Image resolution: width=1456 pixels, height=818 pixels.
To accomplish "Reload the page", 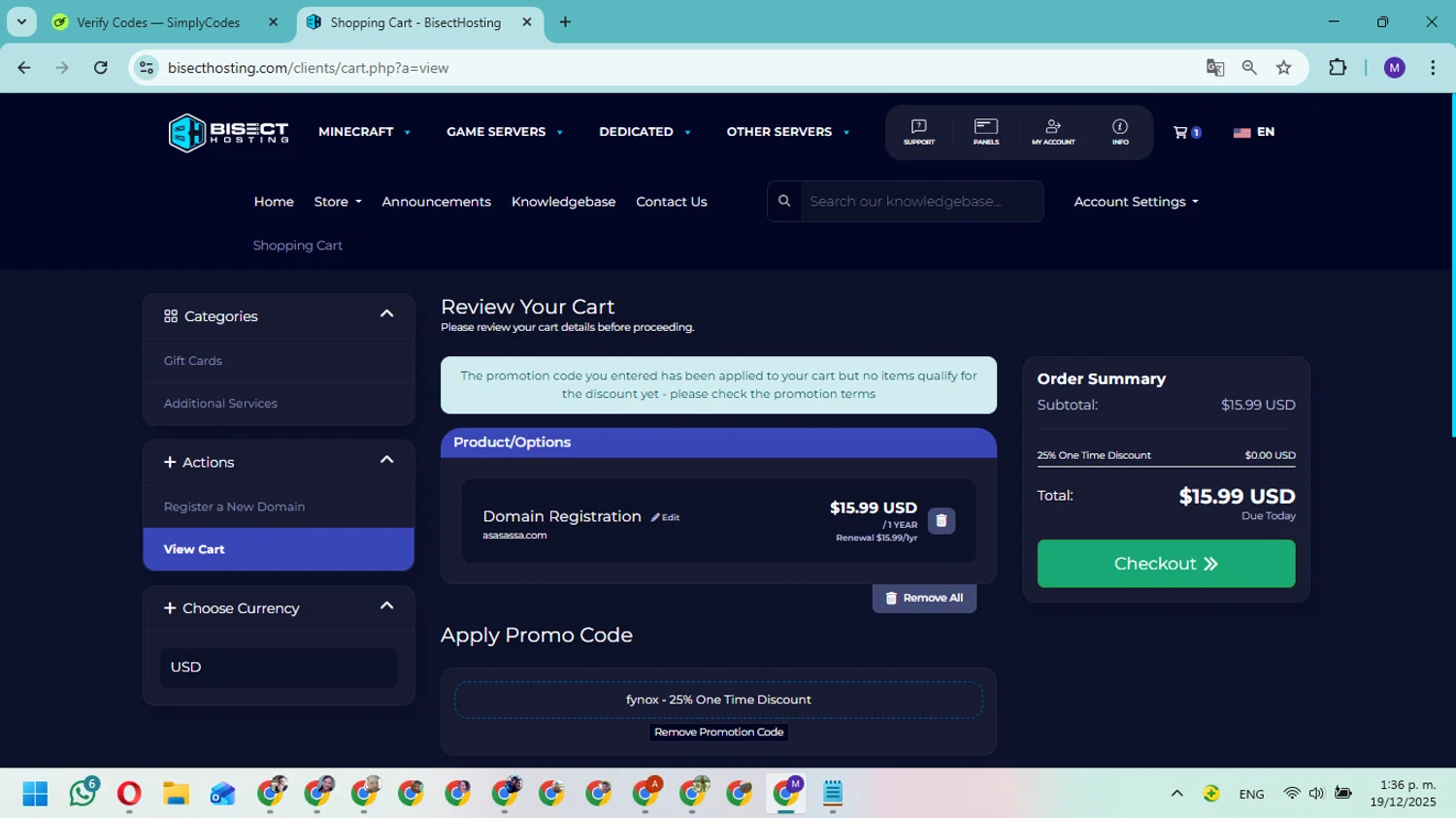I will (101, 68).
